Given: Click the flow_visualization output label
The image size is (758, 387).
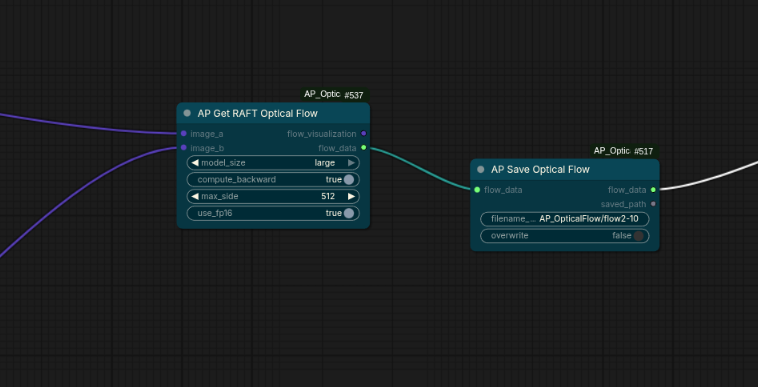Looking at the screenshot, I should [x=321, y=134].
